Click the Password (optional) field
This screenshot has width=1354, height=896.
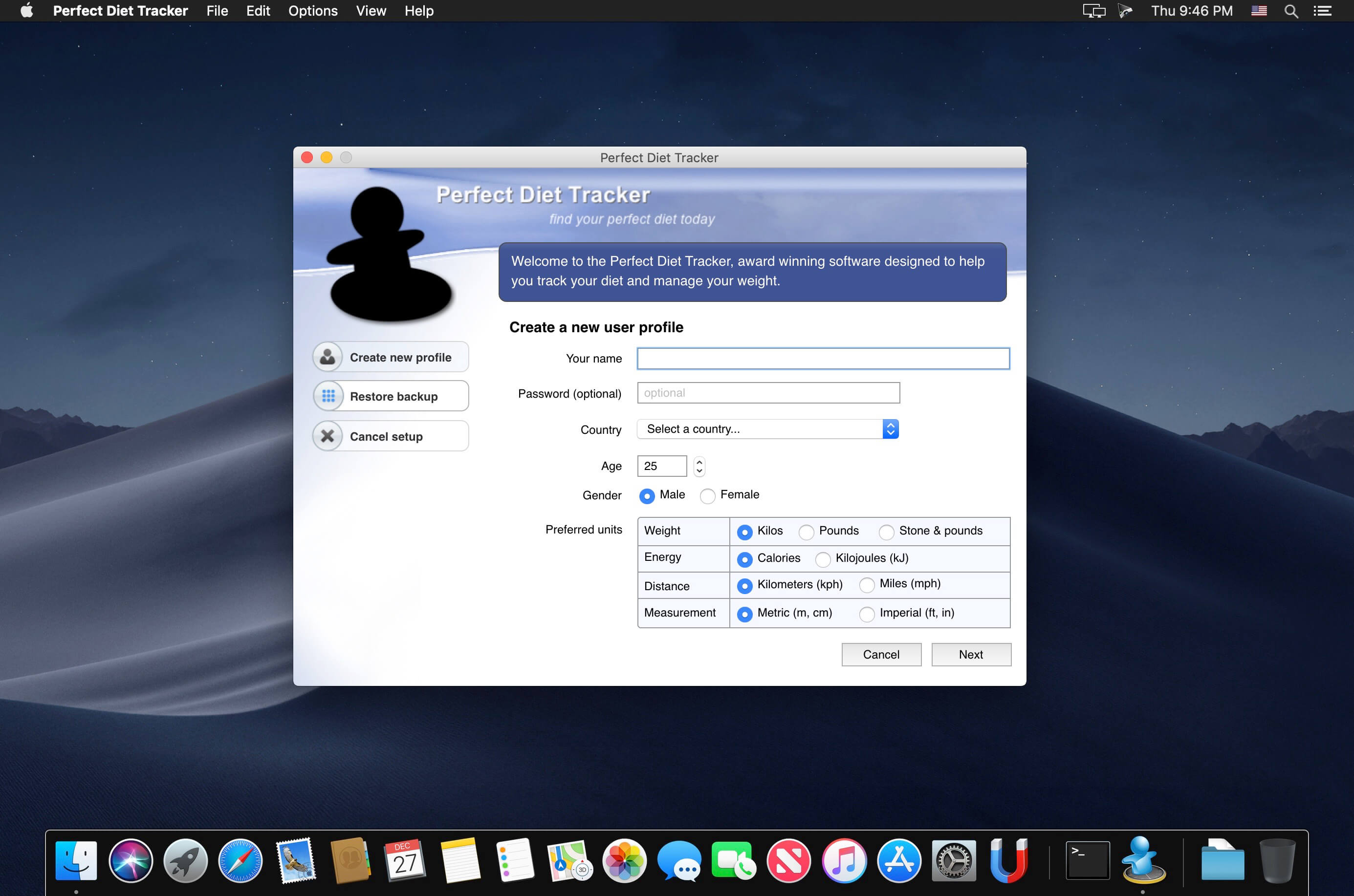click(768, 393)
